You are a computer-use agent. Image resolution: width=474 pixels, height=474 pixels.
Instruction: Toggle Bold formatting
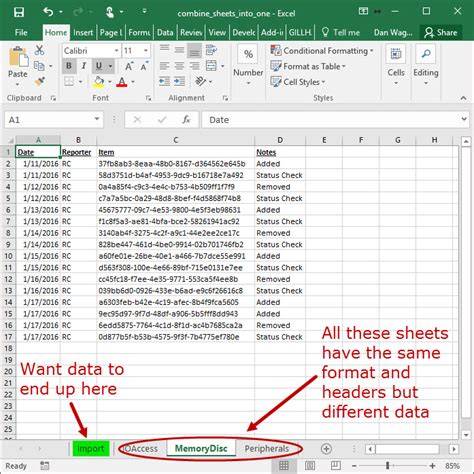click(69, 66)
